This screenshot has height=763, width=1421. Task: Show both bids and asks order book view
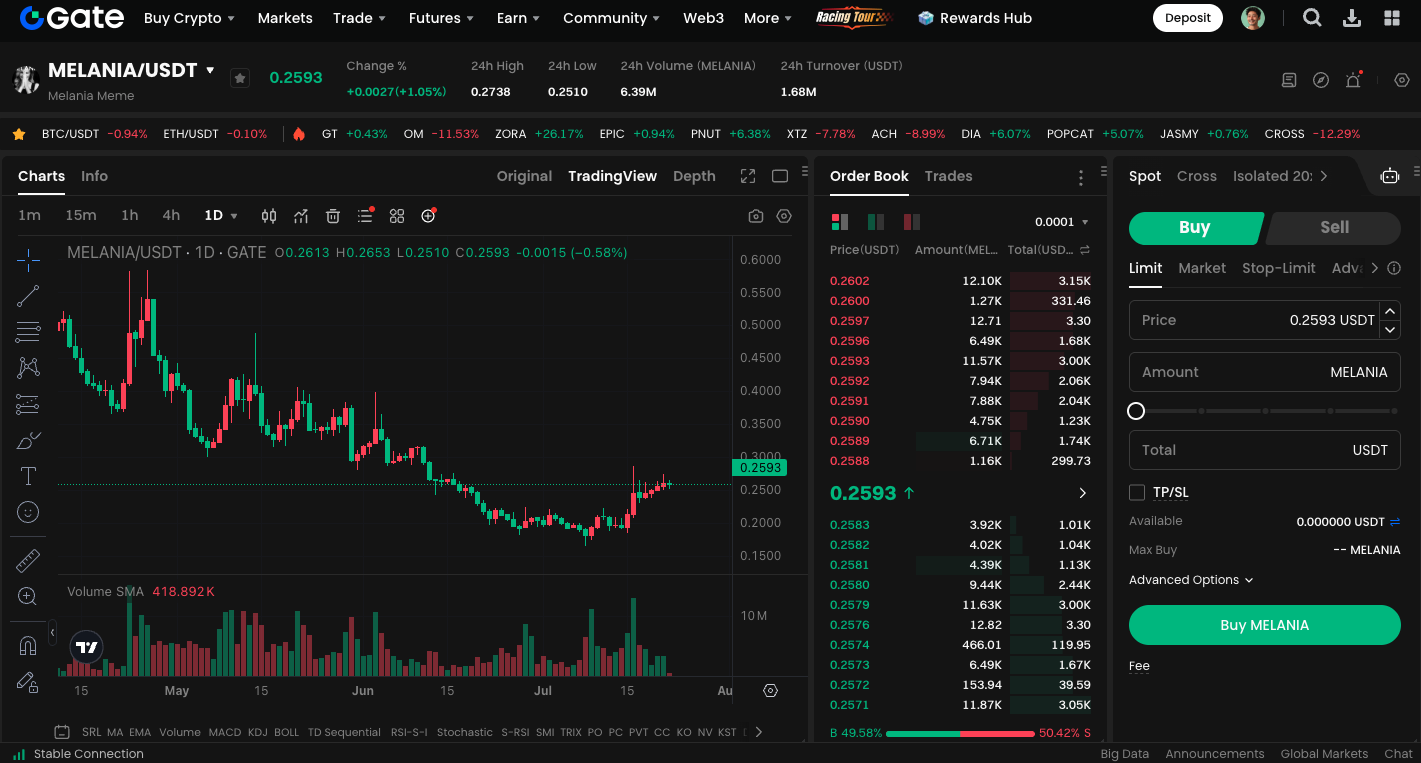coord(840,222)
